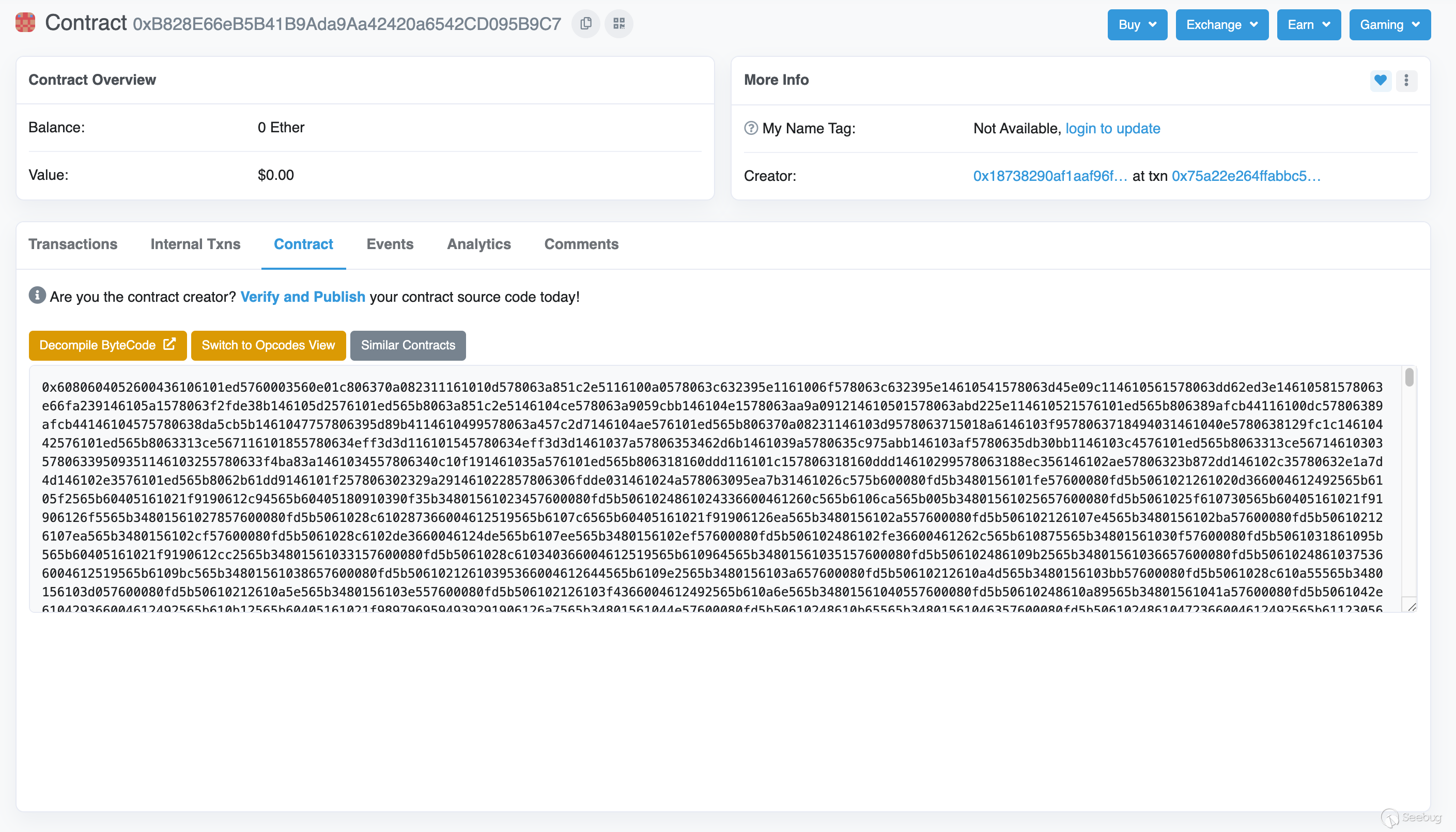Click the bytecode box resize handle

tap(1411, 607)
